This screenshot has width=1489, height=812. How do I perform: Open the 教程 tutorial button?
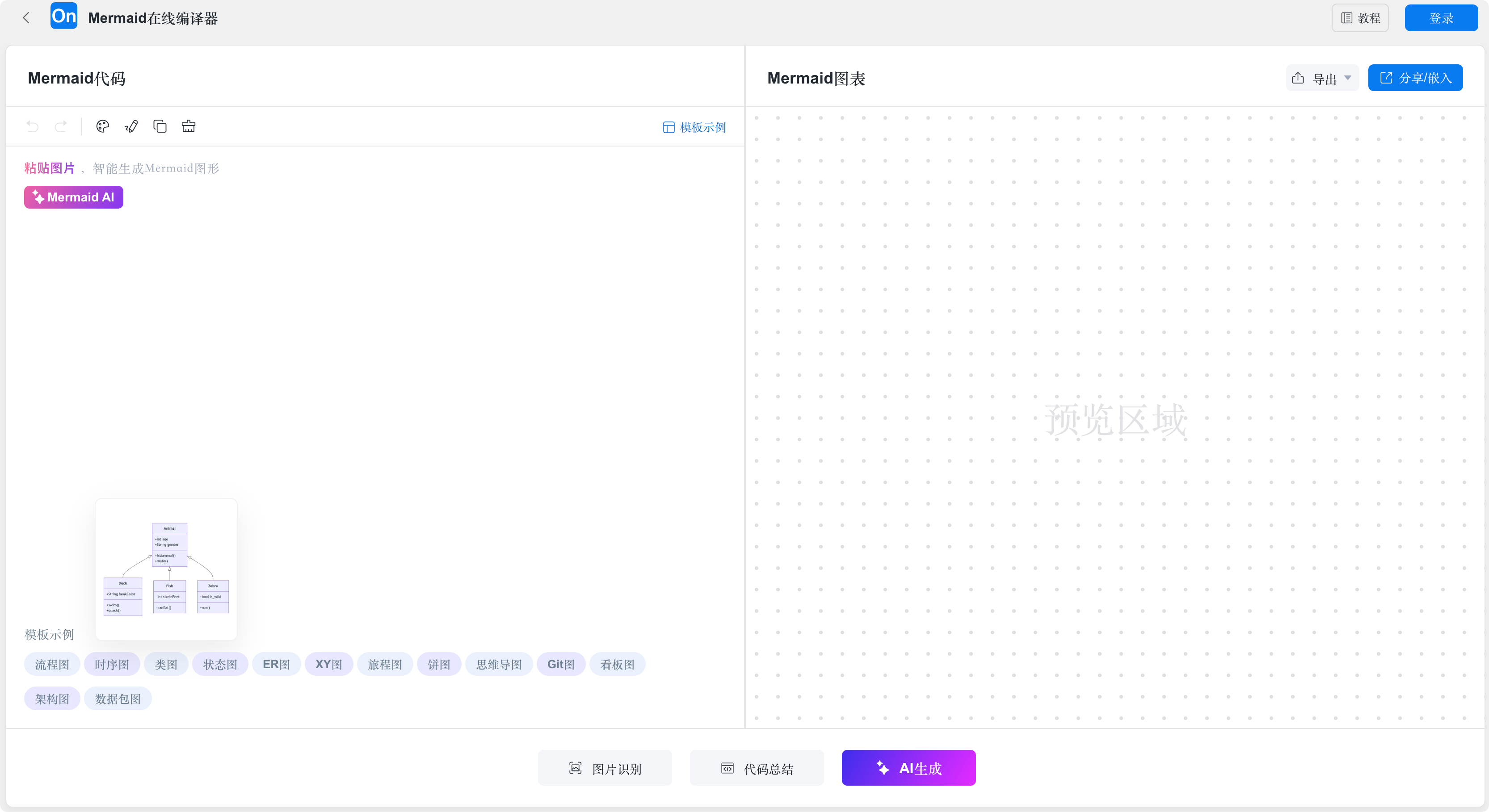pos(1360,18)
